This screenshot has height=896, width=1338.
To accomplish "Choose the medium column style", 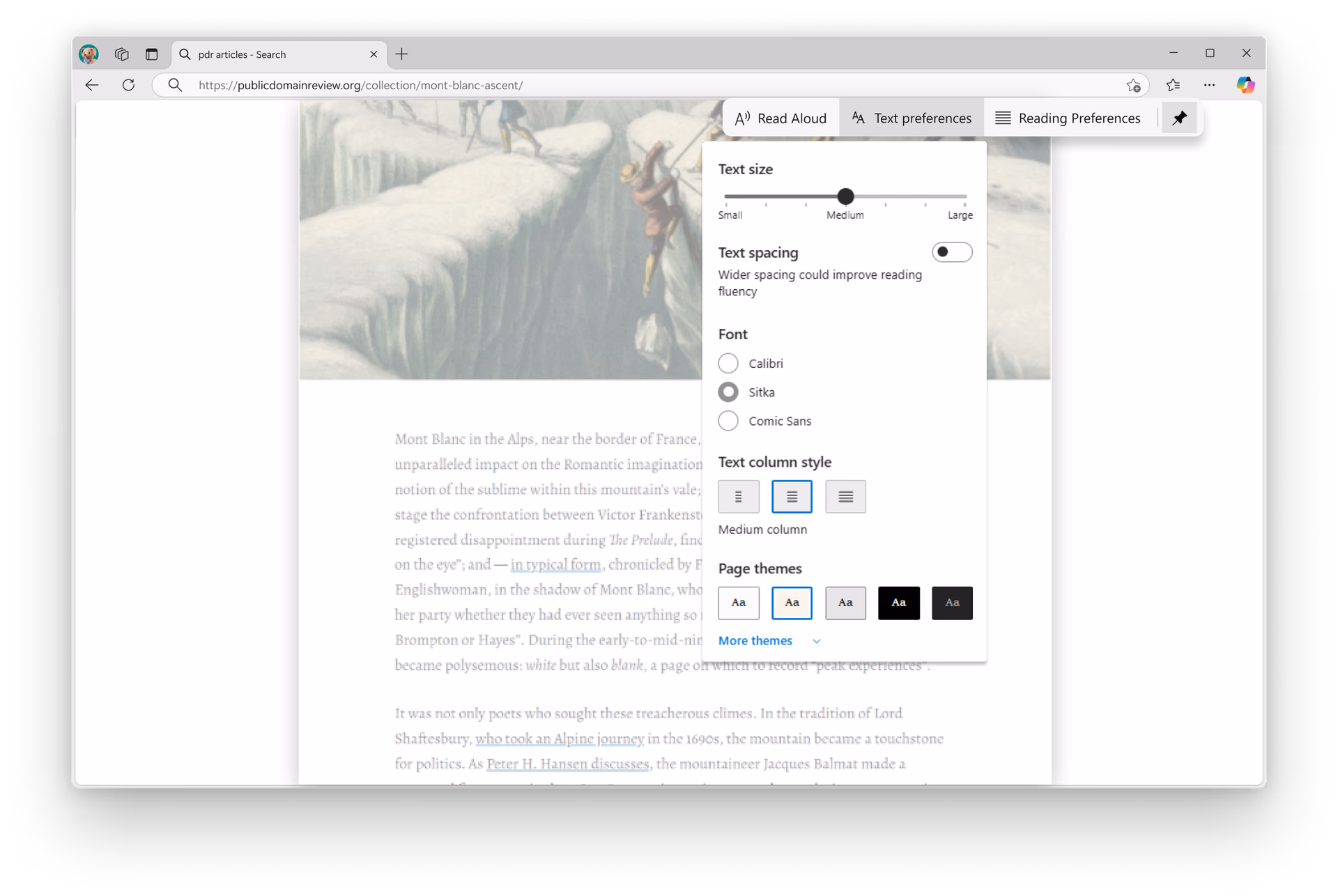I will (792, 497).
